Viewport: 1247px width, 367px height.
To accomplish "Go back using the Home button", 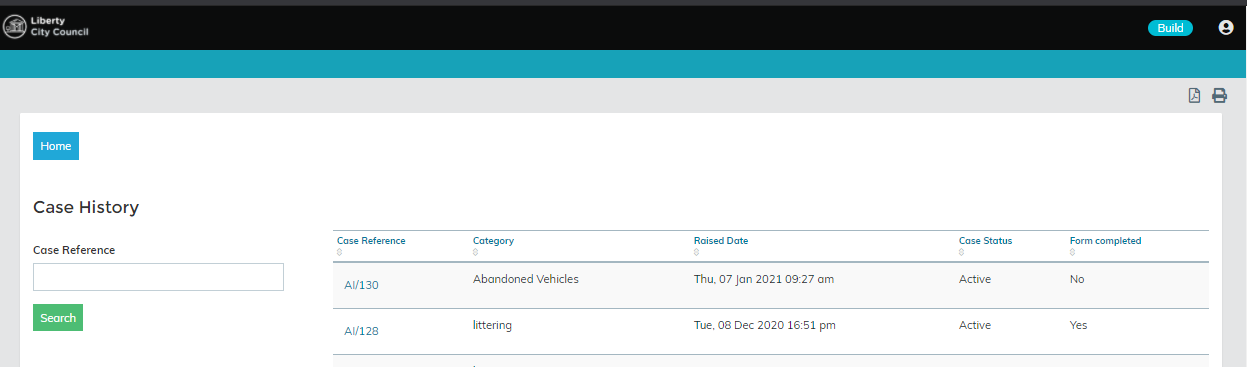I will pos(56,146).
